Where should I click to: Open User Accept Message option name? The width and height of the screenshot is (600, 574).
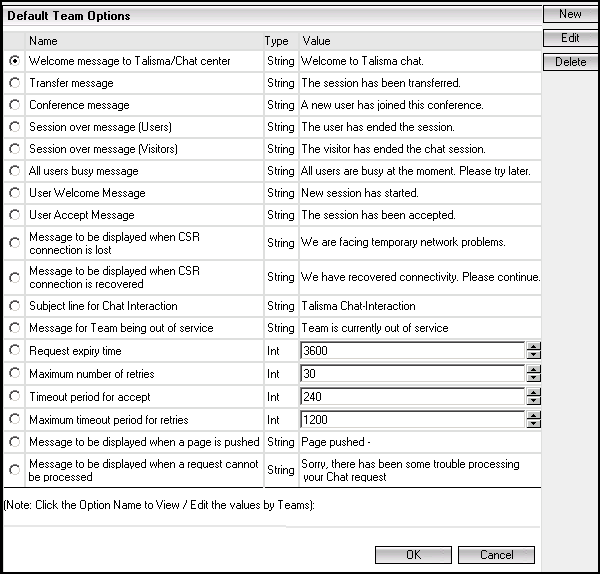pyautogui.click(x=82, y=215)
